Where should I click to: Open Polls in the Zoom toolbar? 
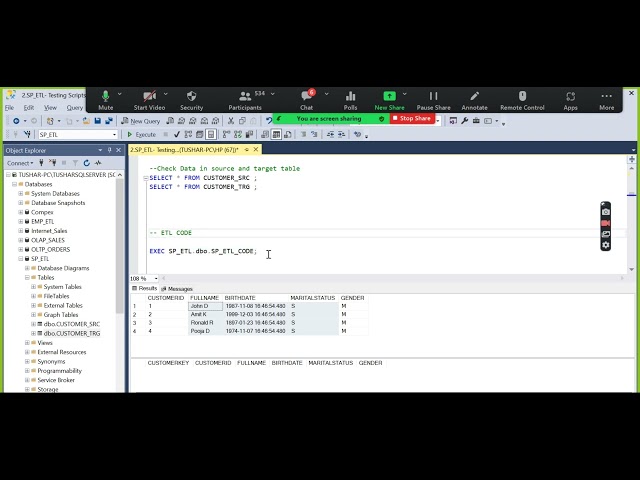[x=350, y=97]
